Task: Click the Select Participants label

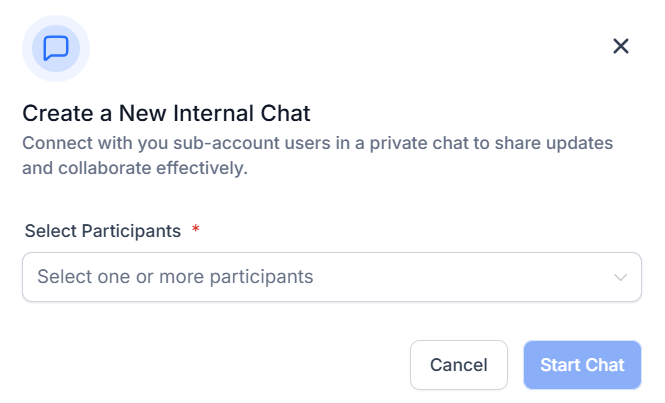Action: [103, 231]
